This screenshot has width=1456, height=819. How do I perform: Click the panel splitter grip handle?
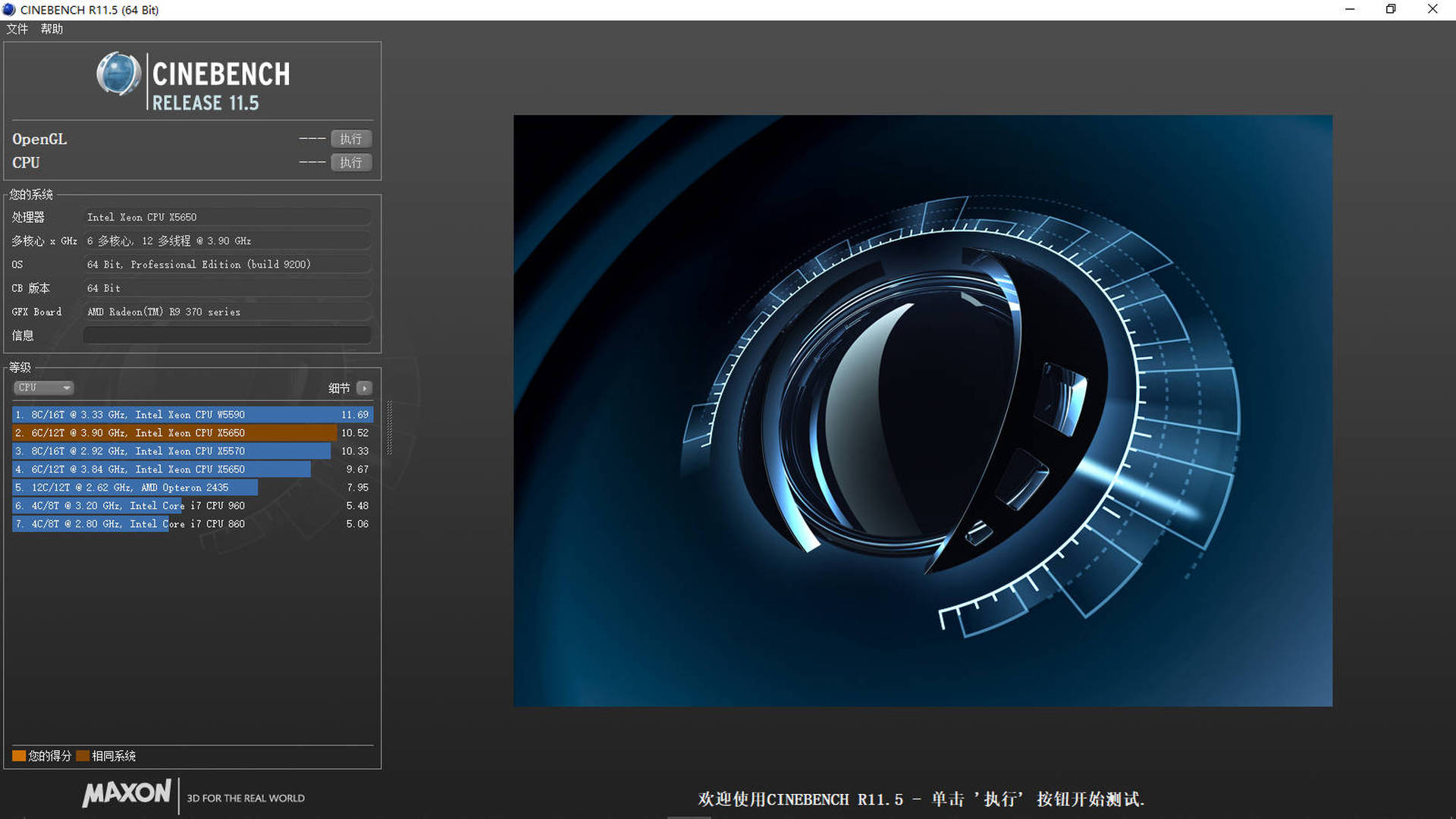click(x=390, y=428)
